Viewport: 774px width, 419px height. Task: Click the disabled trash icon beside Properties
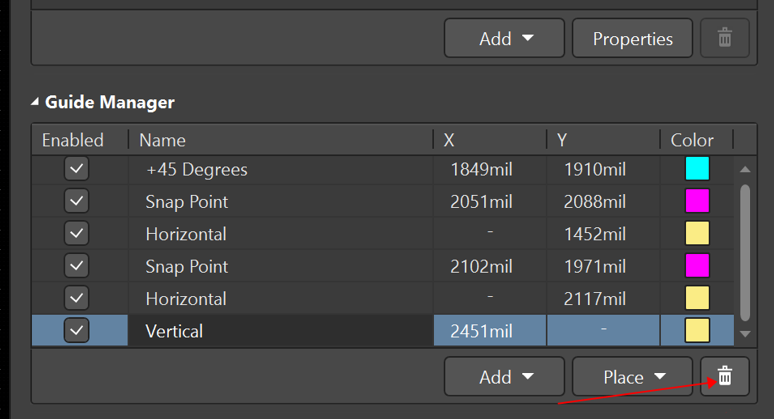click(725, 39)
